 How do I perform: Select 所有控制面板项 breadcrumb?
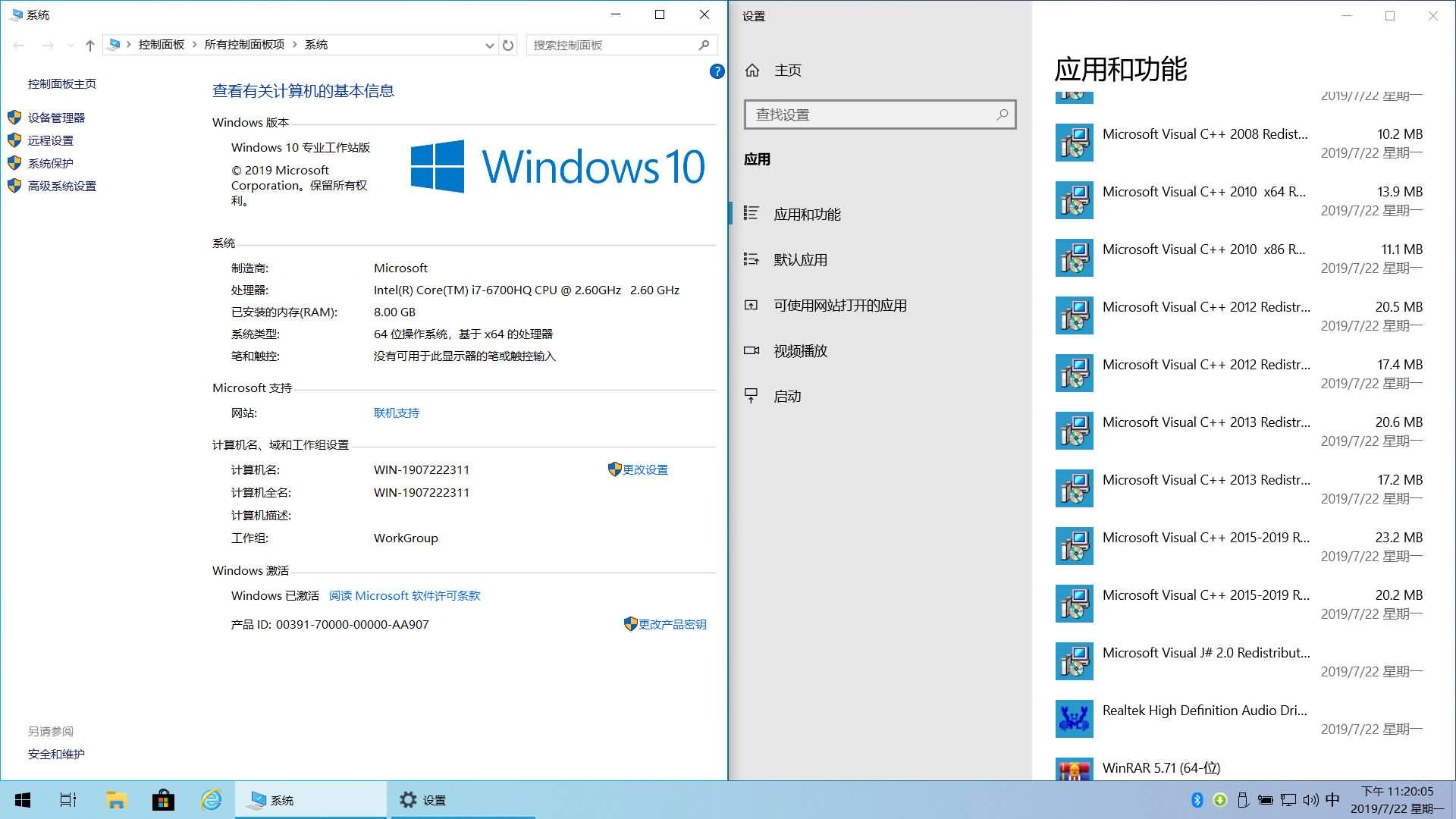coord(244,45)
